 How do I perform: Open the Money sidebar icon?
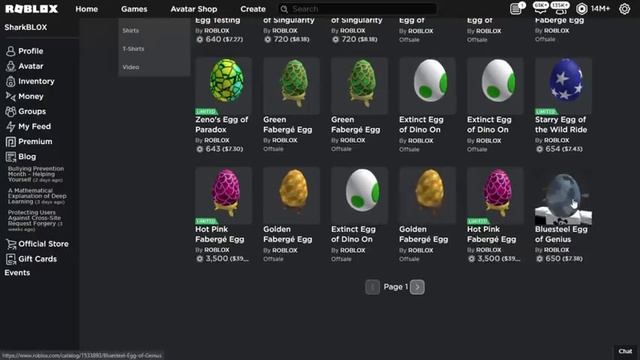pyautogui.click(x=11, y=96)
